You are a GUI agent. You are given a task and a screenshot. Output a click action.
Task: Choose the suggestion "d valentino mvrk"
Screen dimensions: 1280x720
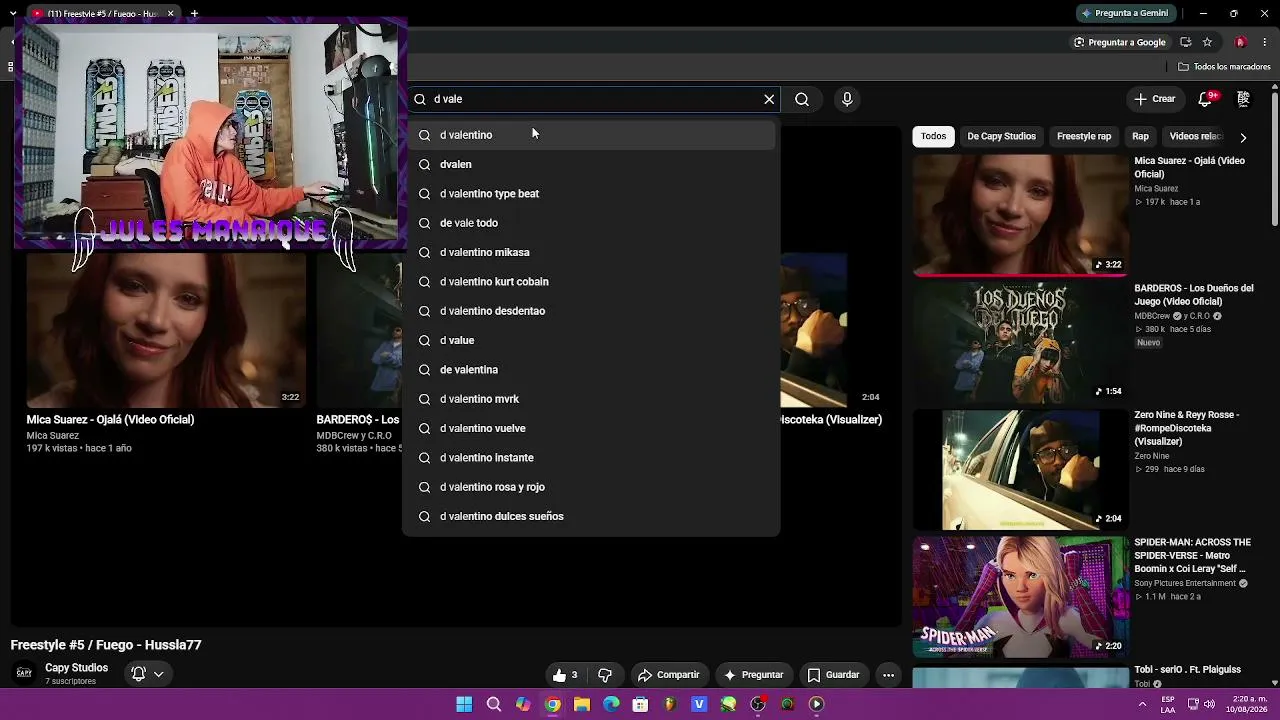click(x=591, y=399)
